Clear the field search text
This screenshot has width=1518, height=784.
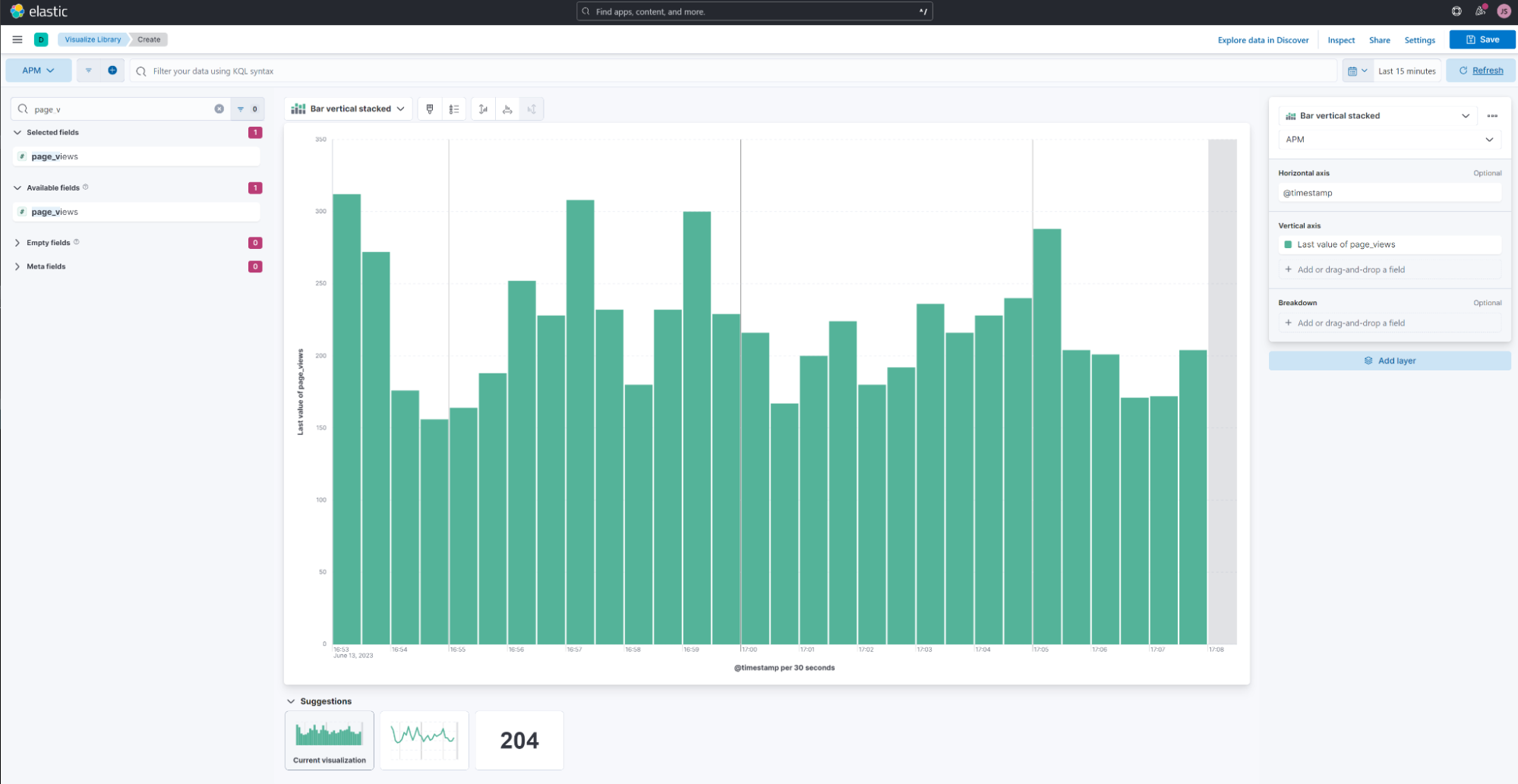coord(219,109)
